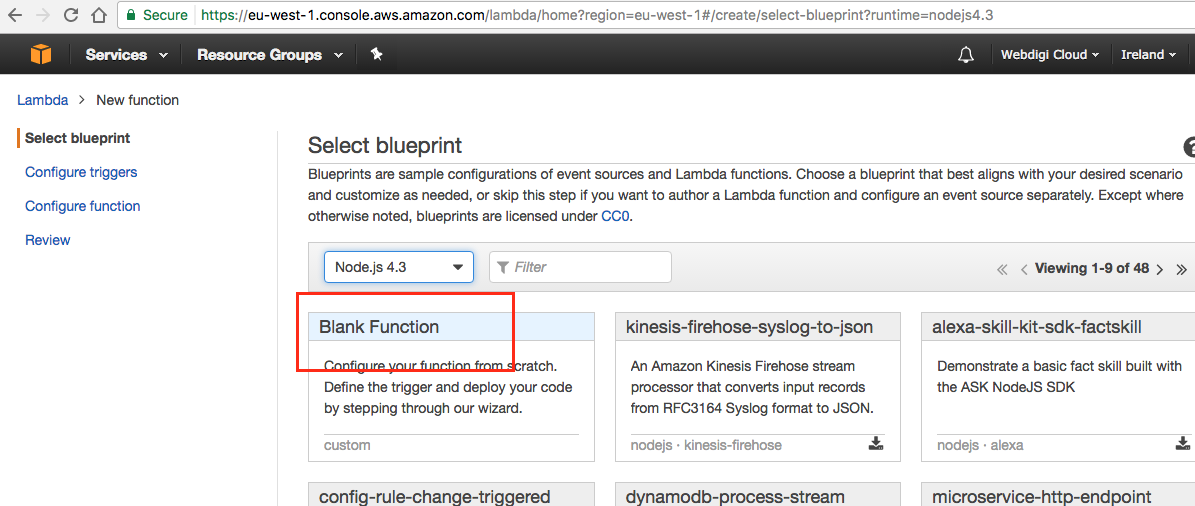This screenshot has width=1195, height=506.
Task: Download the kinesis-firehose-syslog-to-json blueprint
Action: pyautogui.click(x=876, y=444)
